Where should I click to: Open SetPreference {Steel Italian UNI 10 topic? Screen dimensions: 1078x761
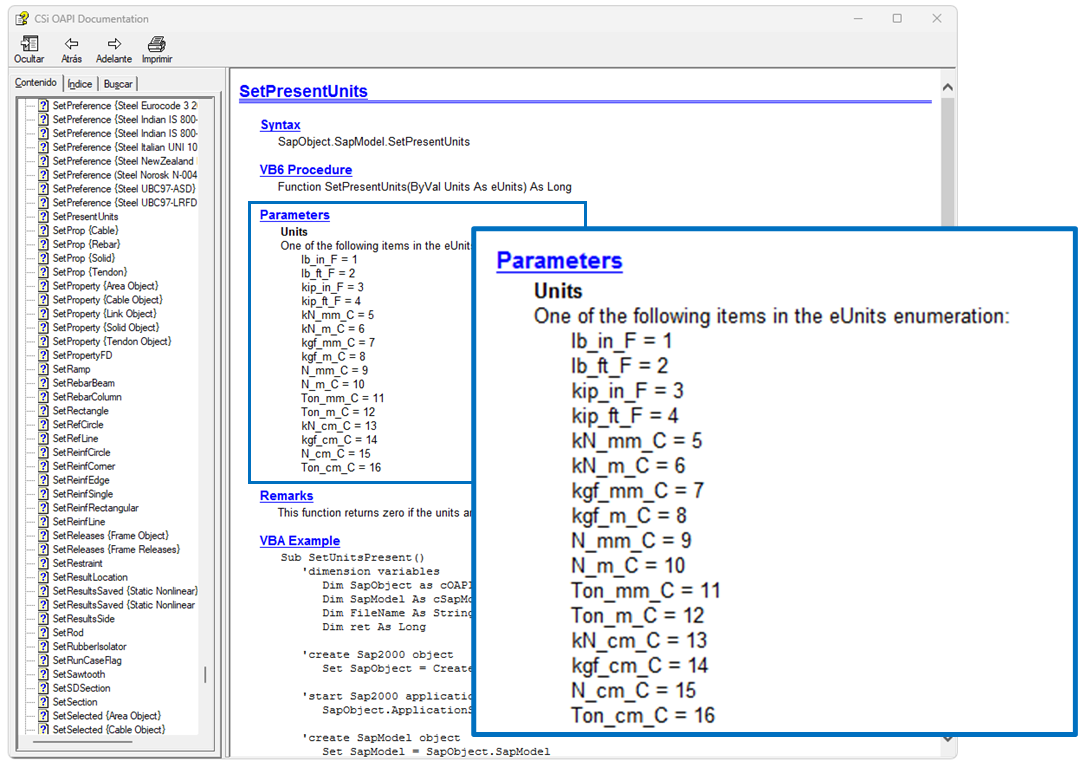(x=124, y=147)
